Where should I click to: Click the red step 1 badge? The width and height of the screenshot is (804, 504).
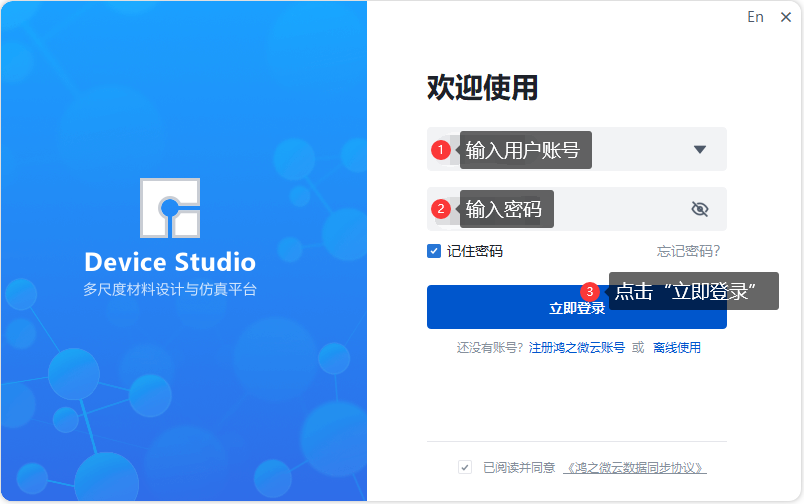tap(440, 150)
